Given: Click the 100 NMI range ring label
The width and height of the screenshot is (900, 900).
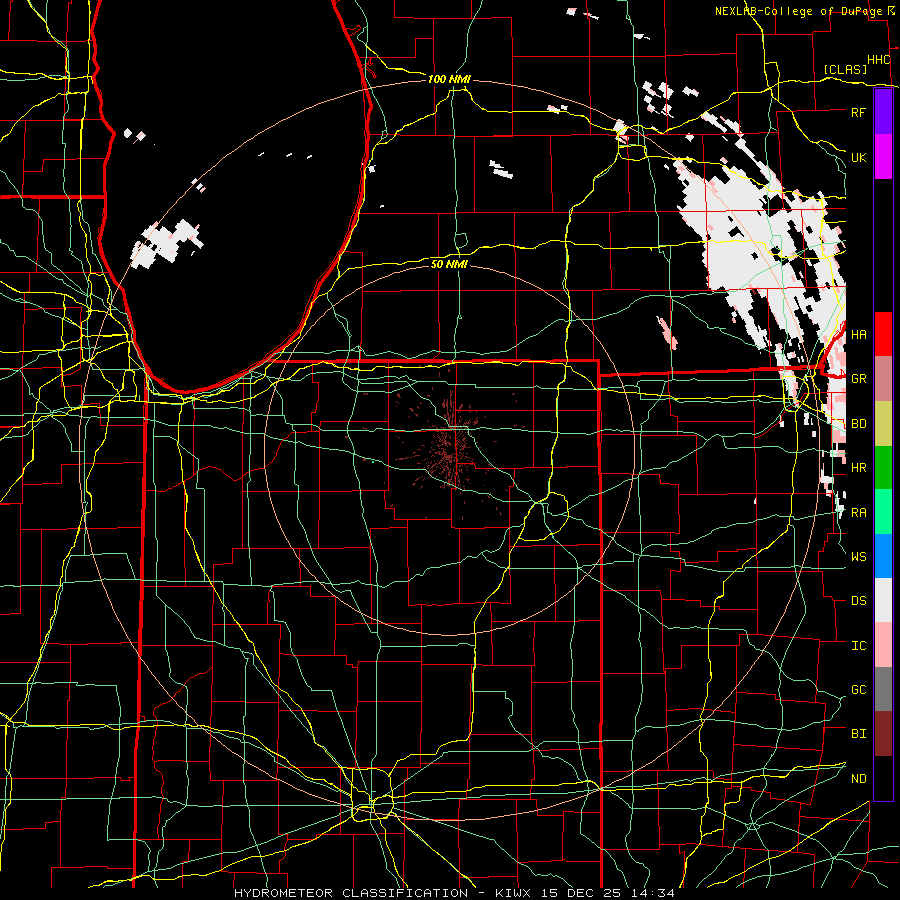Looking at the screenshot, I should [x=449, y=79].
